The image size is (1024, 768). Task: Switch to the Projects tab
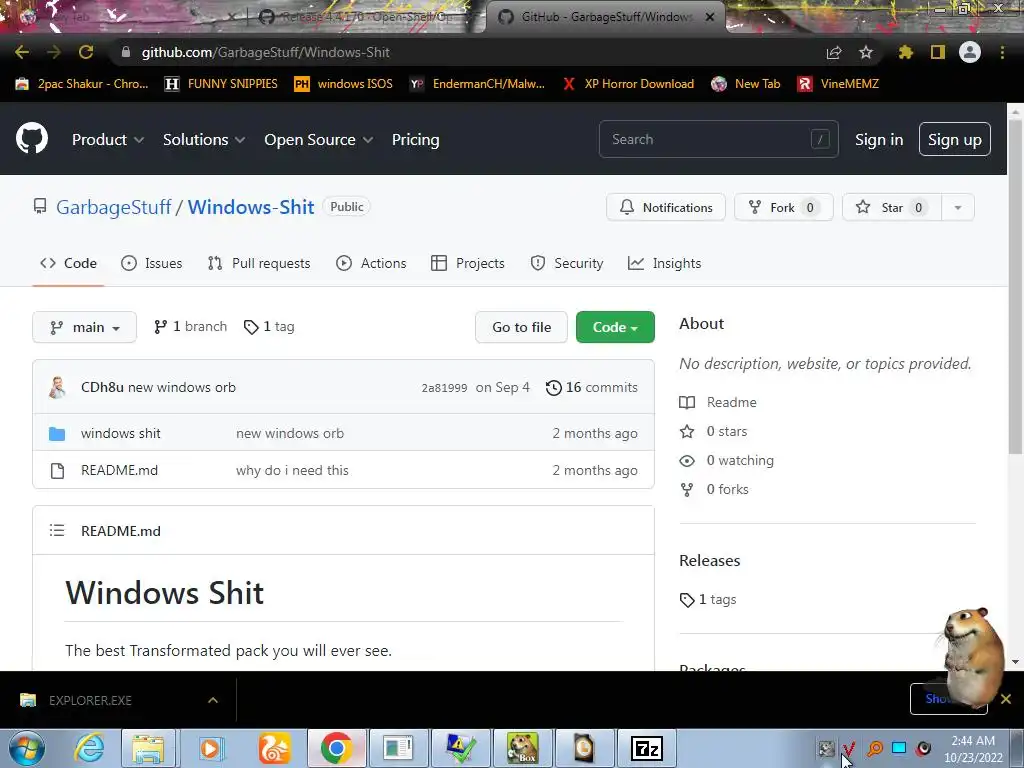(x=468, y=263)
